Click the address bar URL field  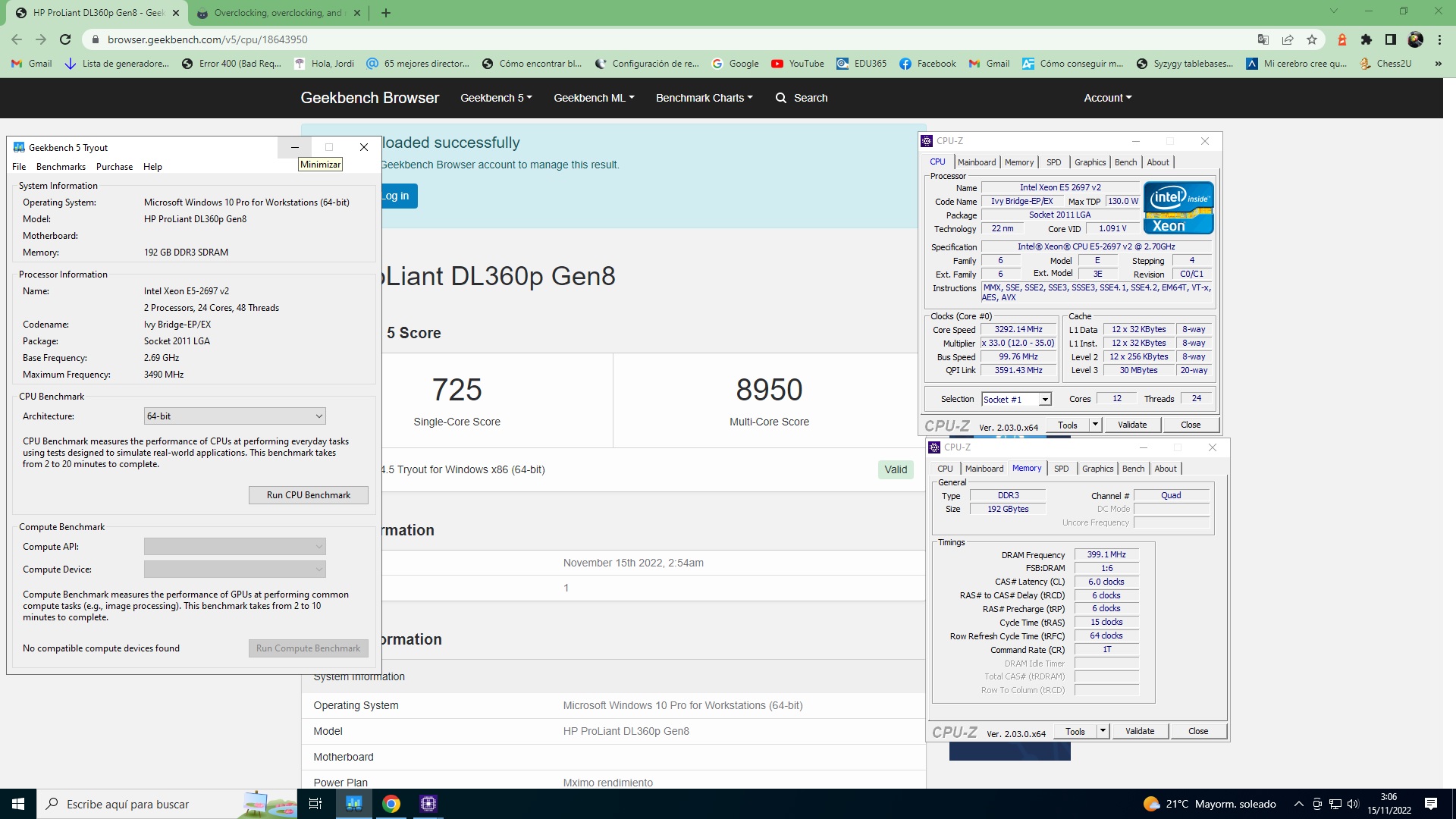(x=667, y=39)
